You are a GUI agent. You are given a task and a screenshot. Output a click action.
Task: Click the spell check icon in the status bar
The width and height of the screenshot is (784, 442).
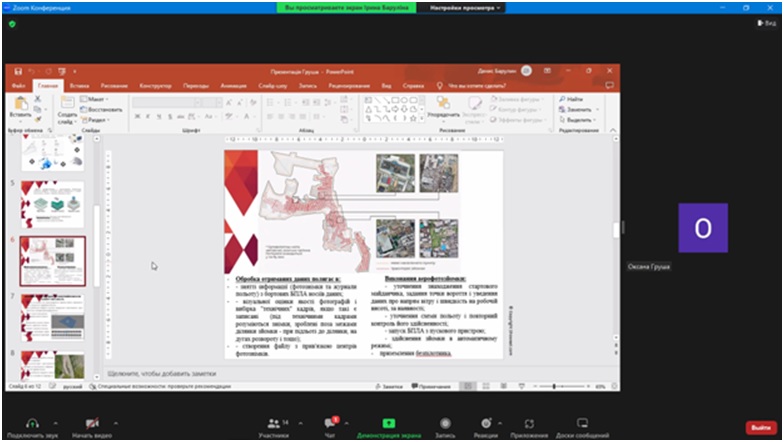(x=52, y=386)
